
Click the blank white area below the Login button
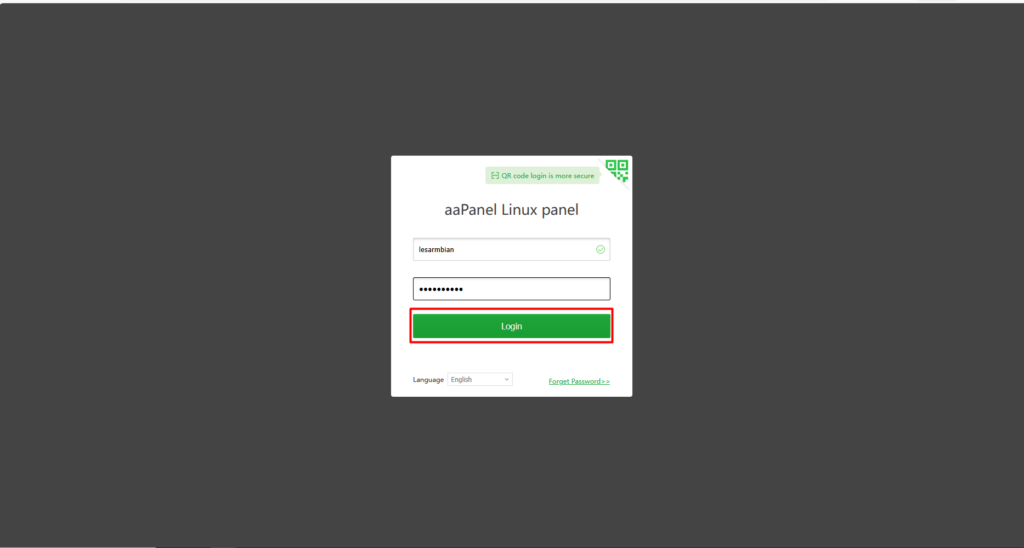point(511,357)
